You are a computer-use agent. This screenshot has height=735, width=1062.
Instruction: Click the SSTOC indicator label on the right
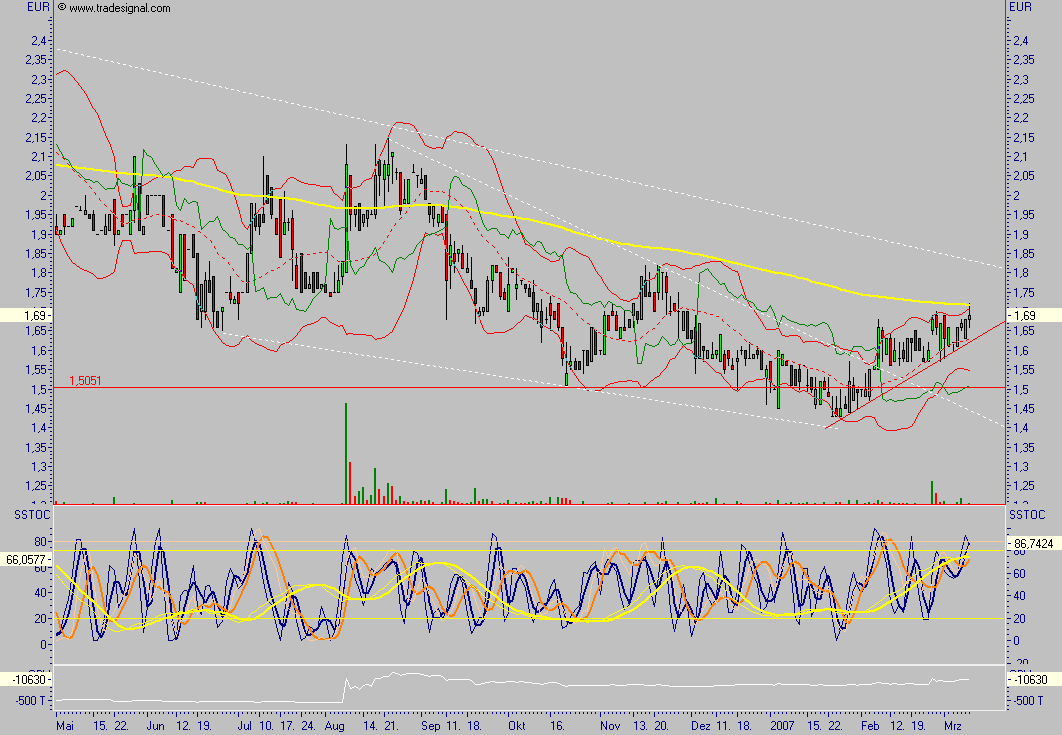pos(1026,514)
